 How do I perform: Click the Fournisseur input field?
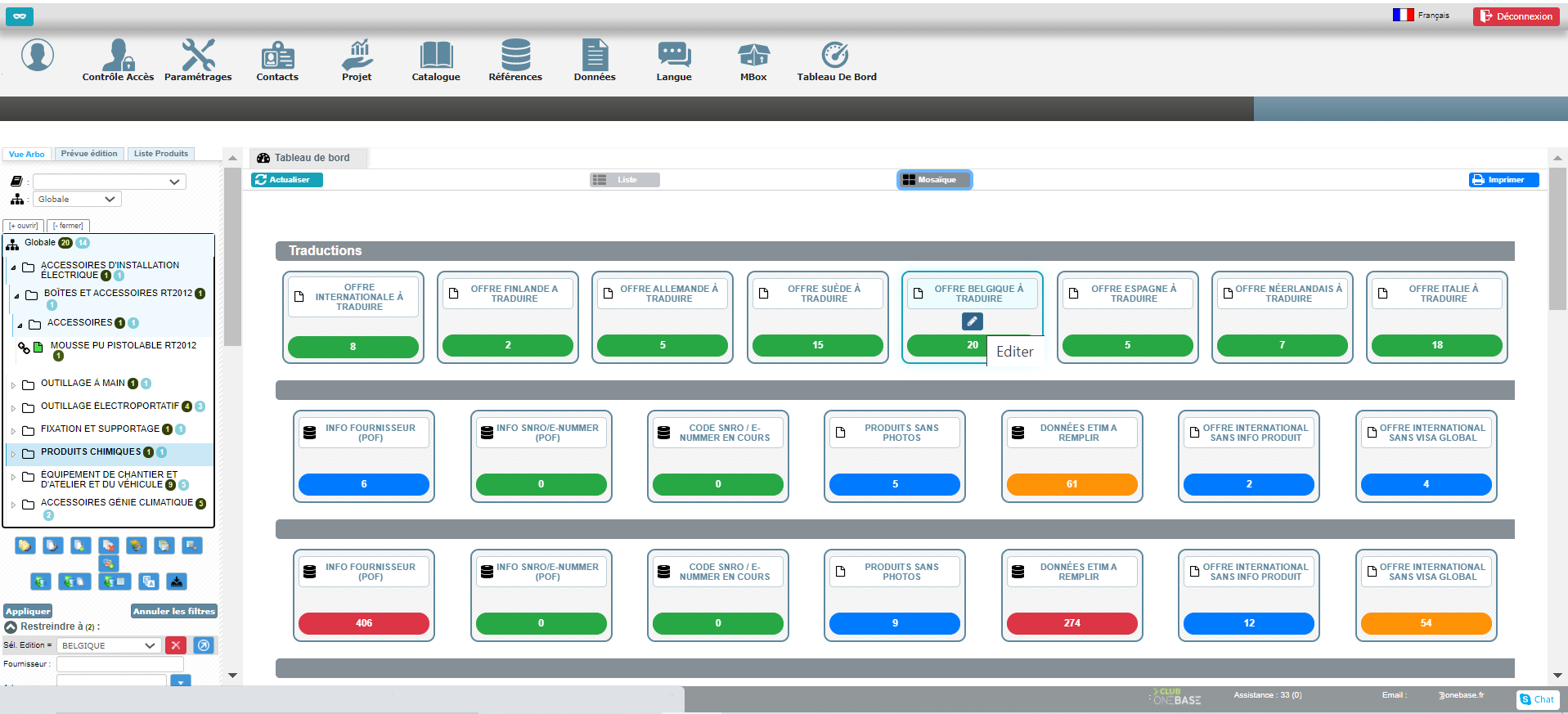click(120, 664)
